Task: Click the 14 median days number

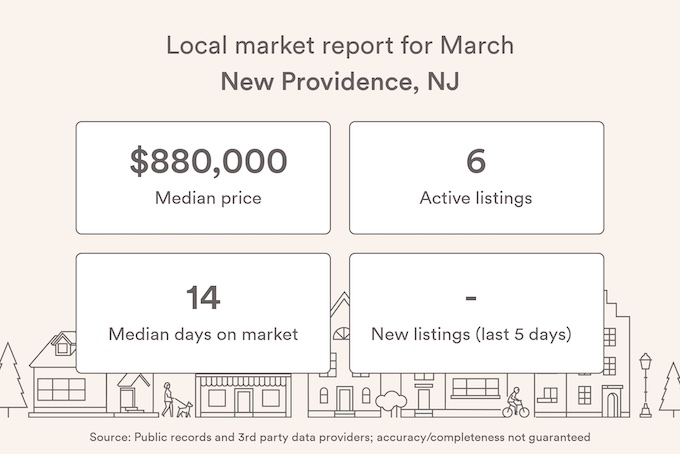Action: (x=203, y=297)
